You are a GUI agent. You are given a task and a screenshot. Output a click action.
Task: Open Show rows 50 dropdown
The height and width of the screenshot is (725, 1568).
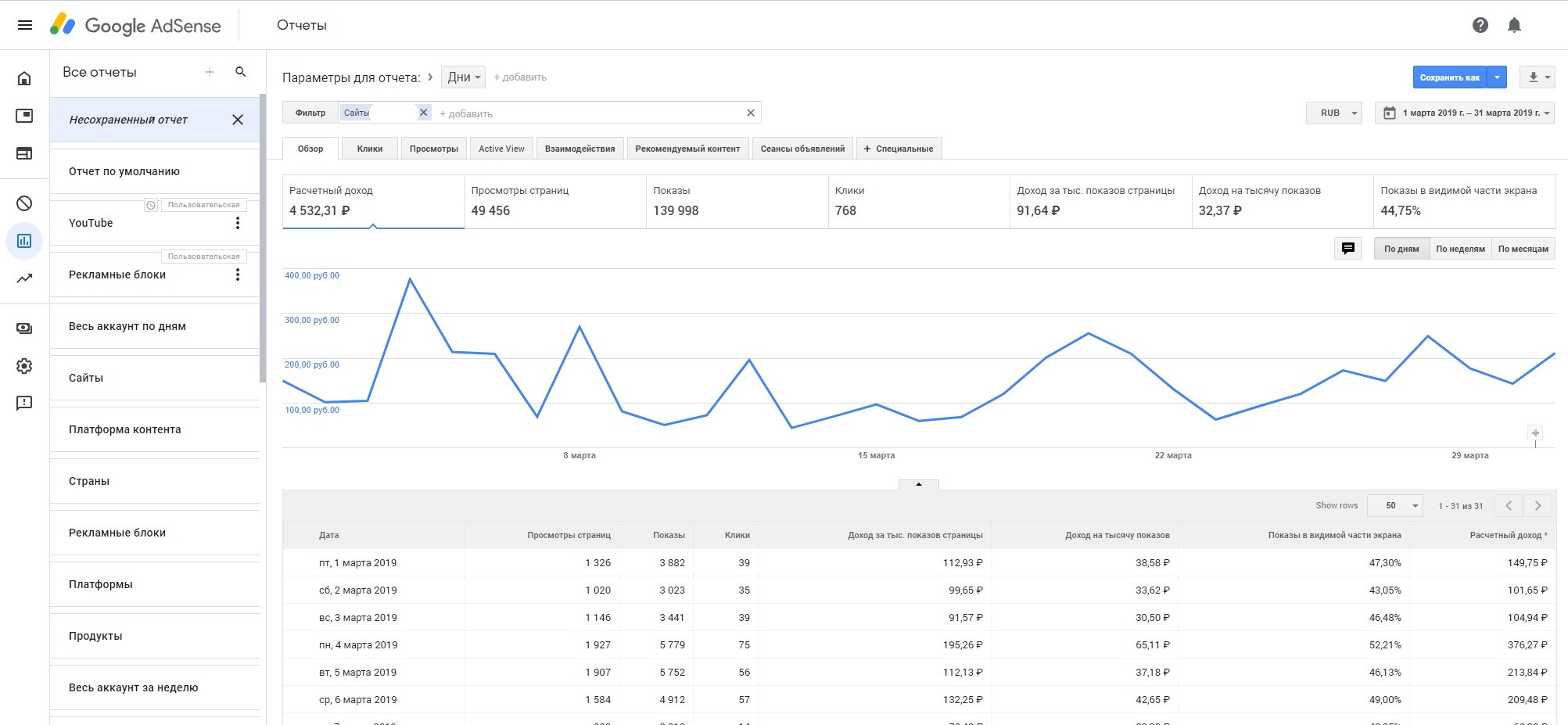(x=1394, y=506)
